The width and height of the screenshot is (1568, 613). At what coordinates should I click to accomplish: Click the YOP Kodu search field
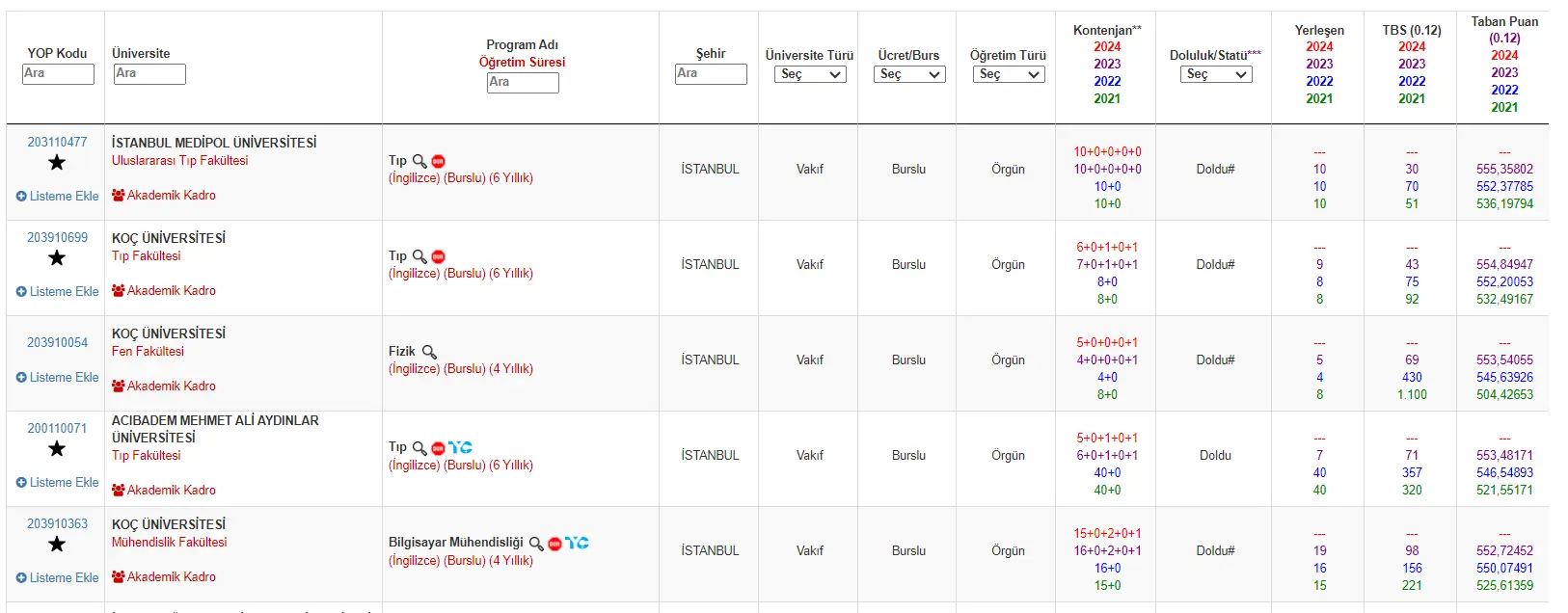pyautogui.click(x=58, y=74)
